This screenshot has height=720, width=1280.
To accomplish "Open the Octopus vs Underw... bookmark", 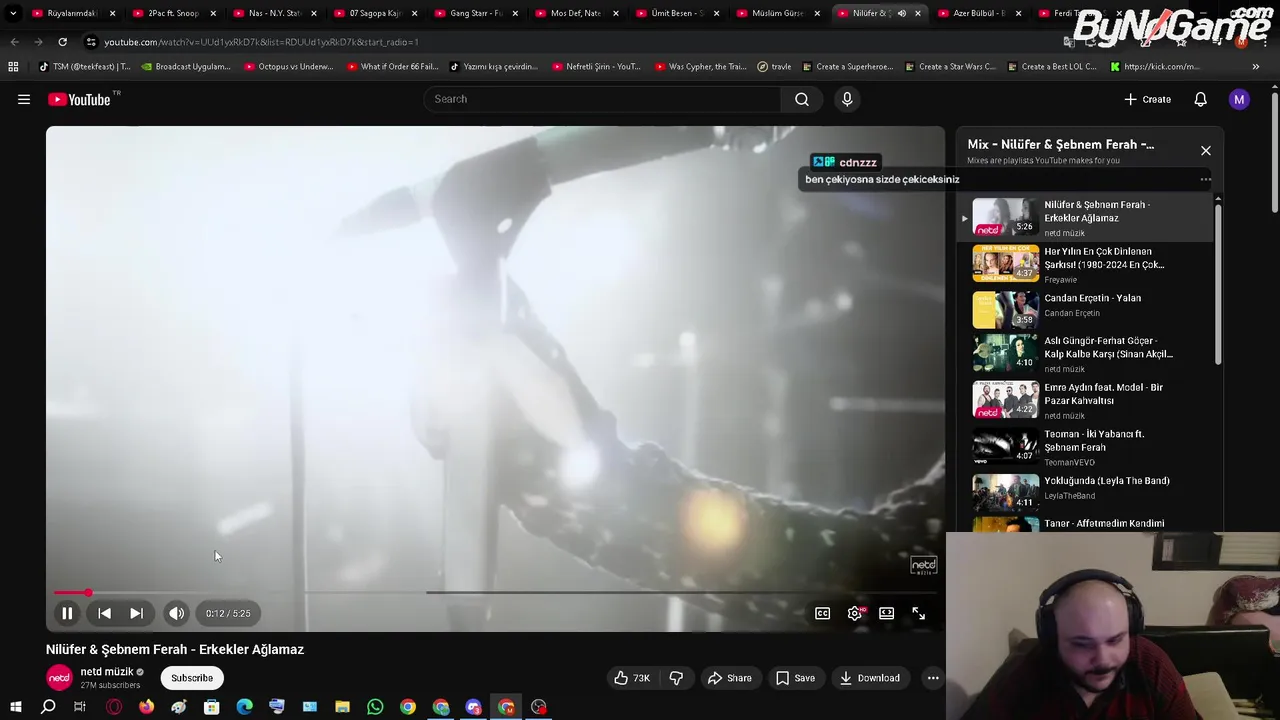I will [x=287, y=66].
